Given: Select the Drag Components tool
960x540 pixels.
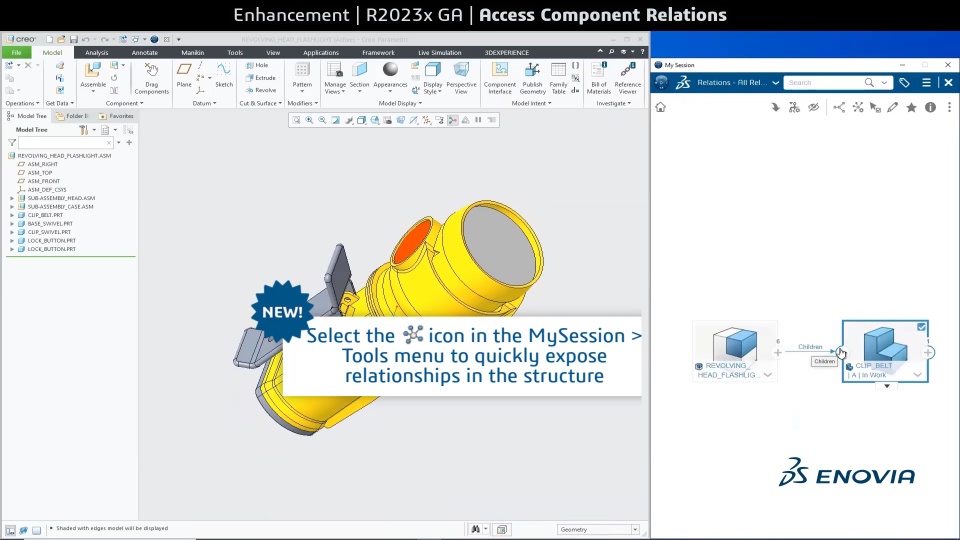Looking at the screenshot, I should point(151,78).
